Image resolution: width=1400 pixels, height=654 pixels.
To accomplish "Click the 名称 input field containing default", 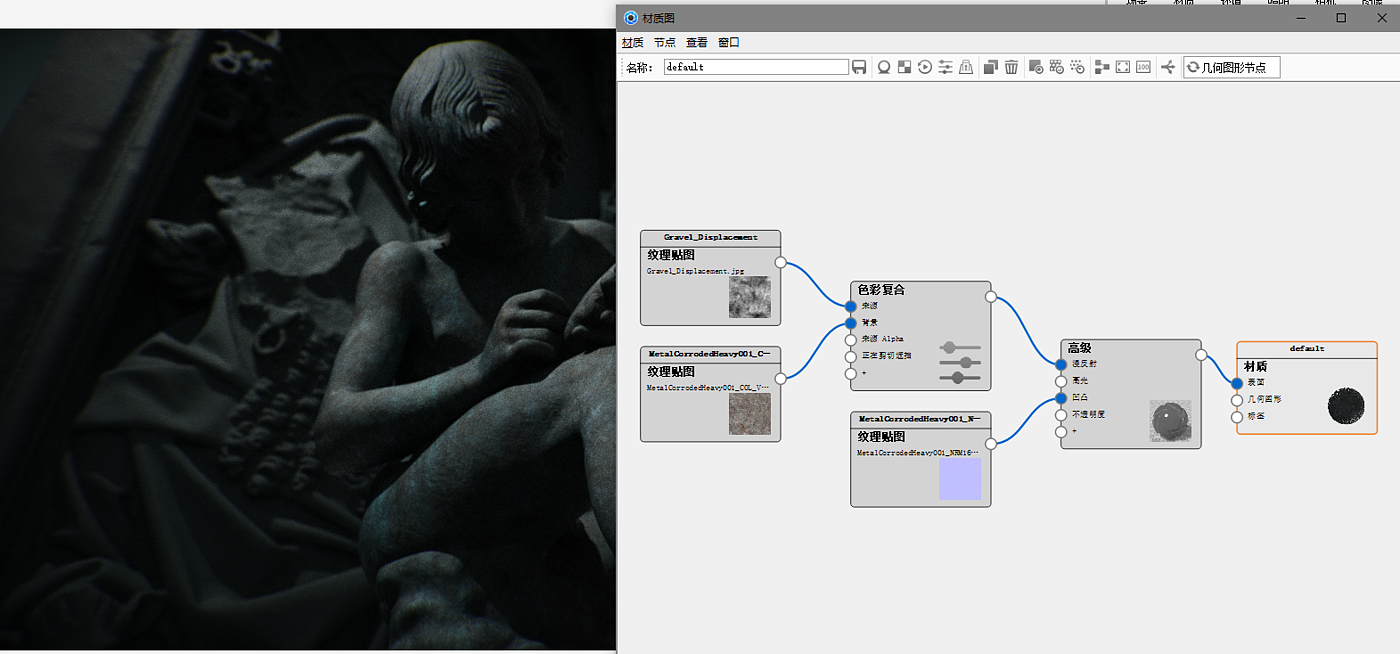I will click(756, 67).
